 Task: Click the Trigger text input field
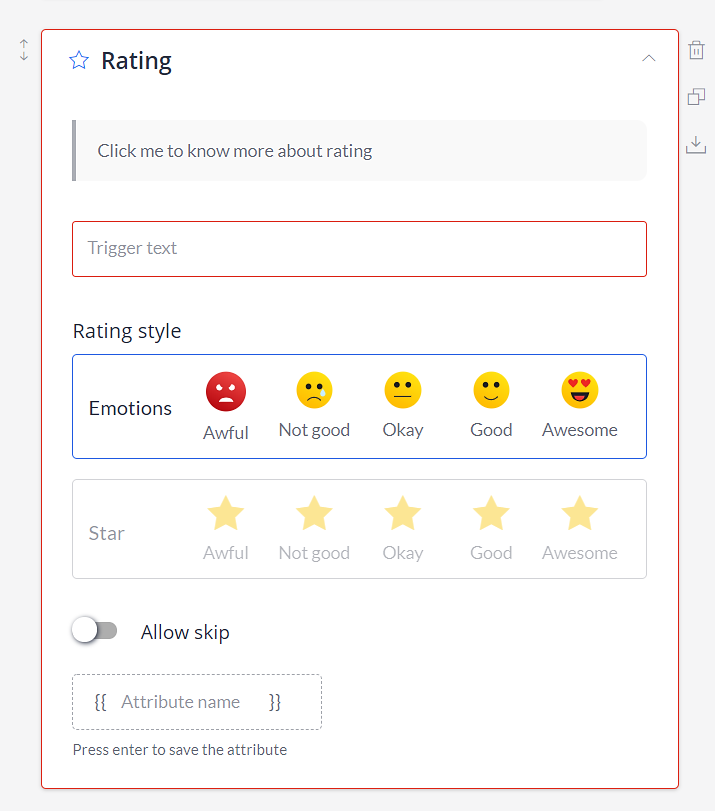pyautogui.click(x=359, y=249)
